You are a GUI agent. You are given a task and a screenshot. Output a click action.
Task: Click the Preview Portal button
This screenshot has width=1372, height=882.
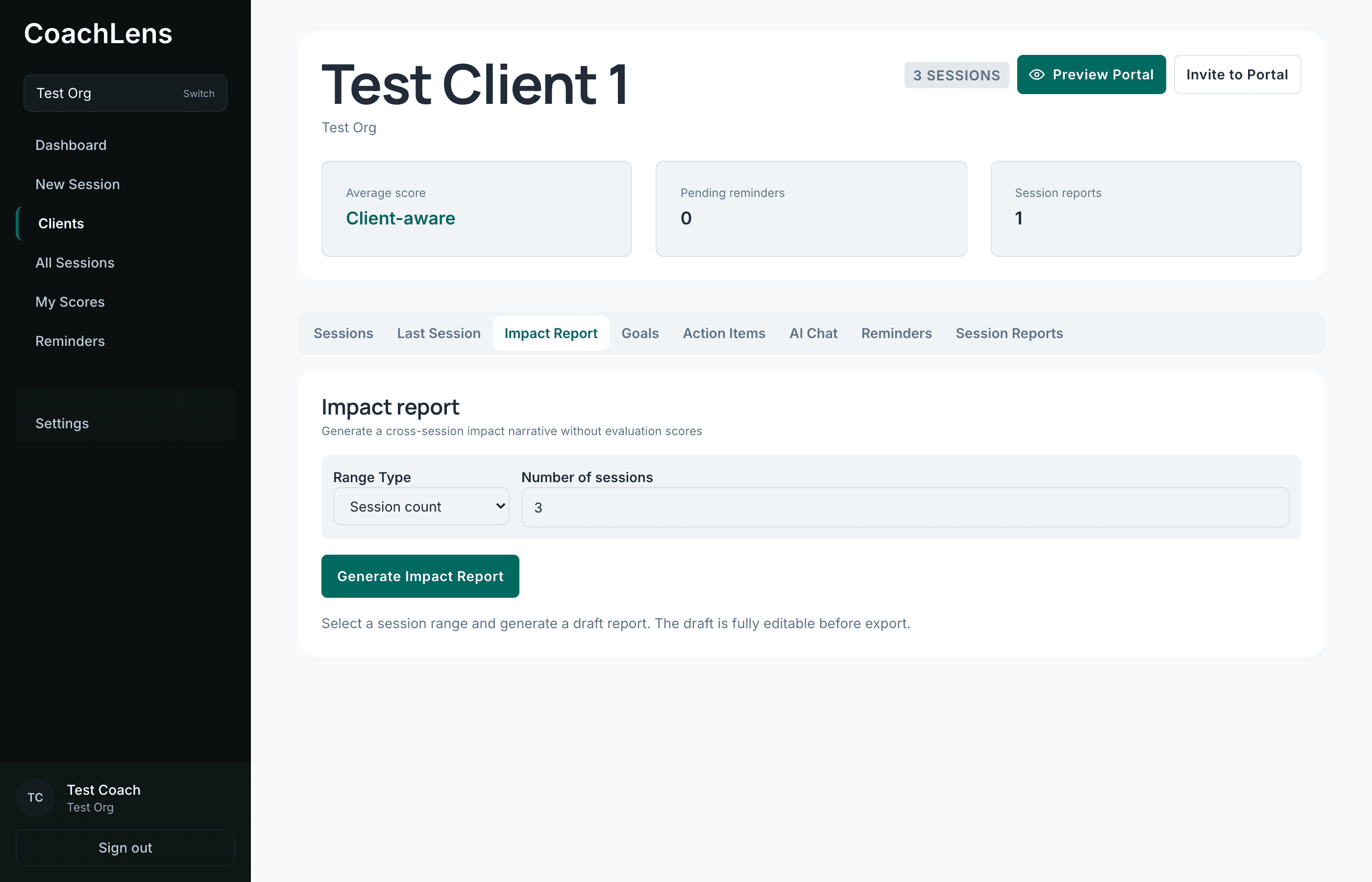(x=1091, y=74)
